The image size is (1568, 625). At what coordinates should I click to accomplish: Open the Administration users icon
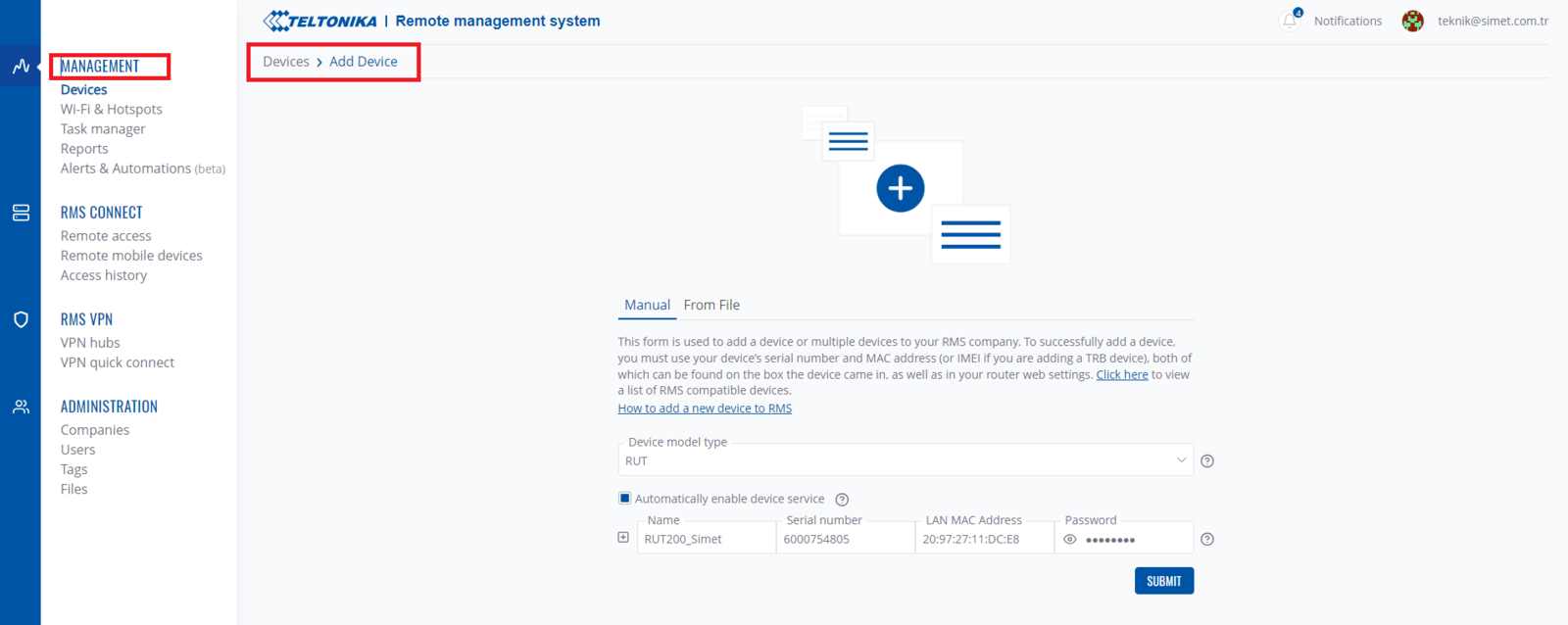21,407
